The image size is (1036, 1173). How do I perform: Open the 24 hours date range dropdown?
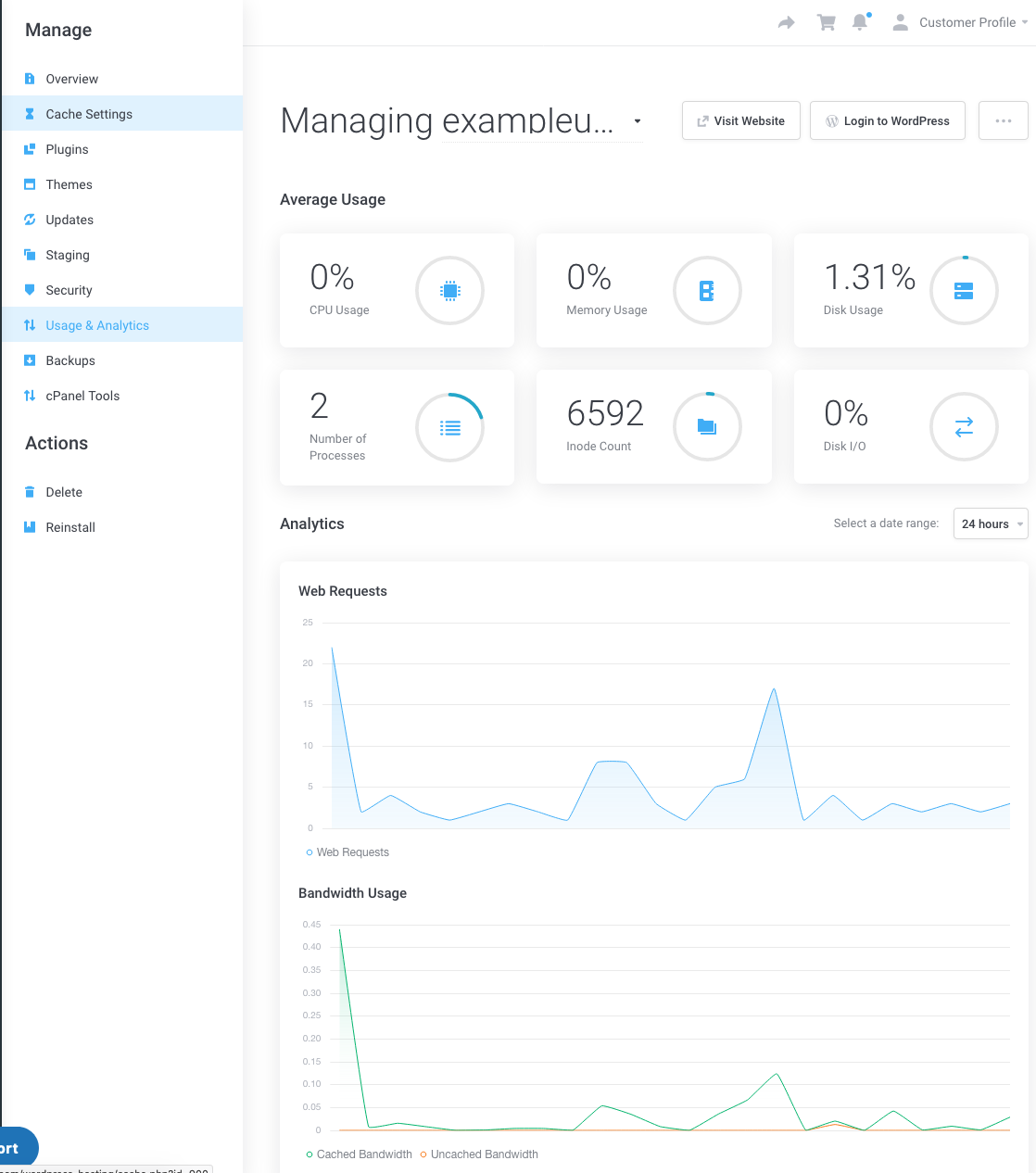pyautogui.click(x=991, y=524)
